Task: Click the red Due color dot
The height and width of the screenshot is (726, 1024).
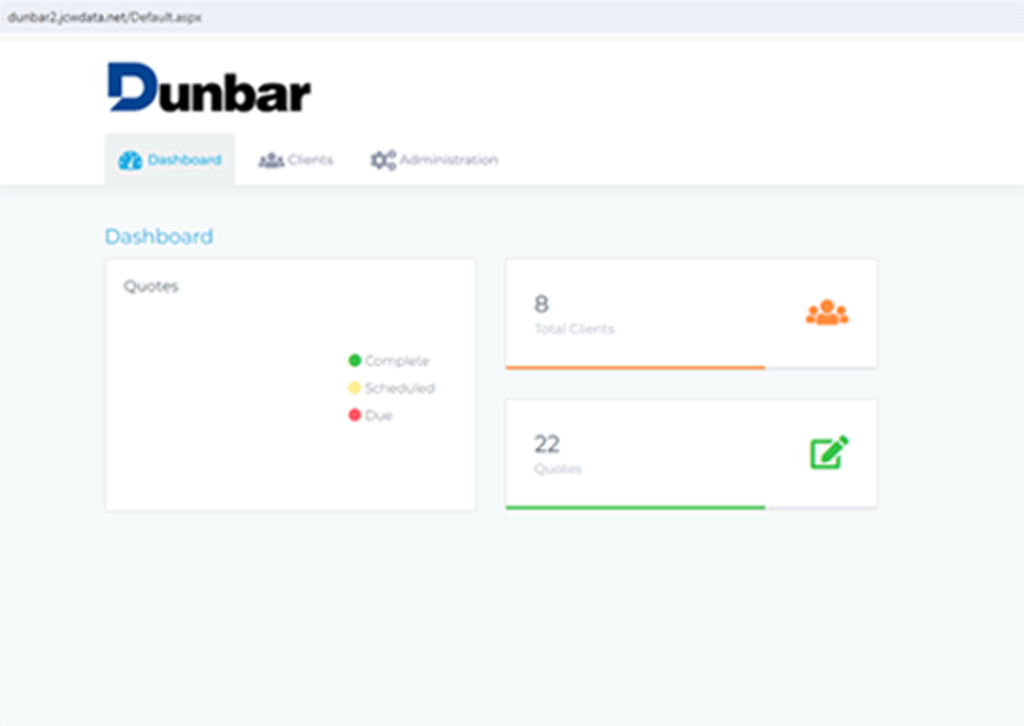Action: pyautogui.click(x=355, y=415)
